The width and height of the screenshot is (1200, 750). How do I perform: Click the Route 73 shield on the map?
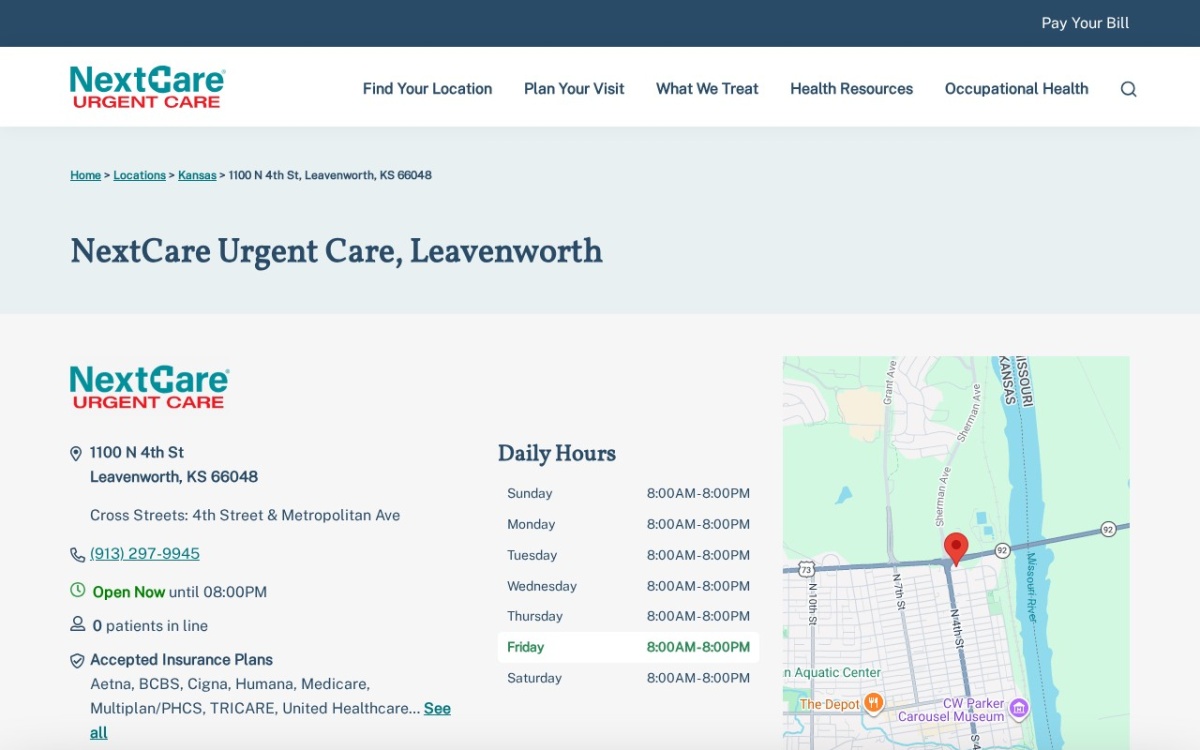tap(806, 569)
